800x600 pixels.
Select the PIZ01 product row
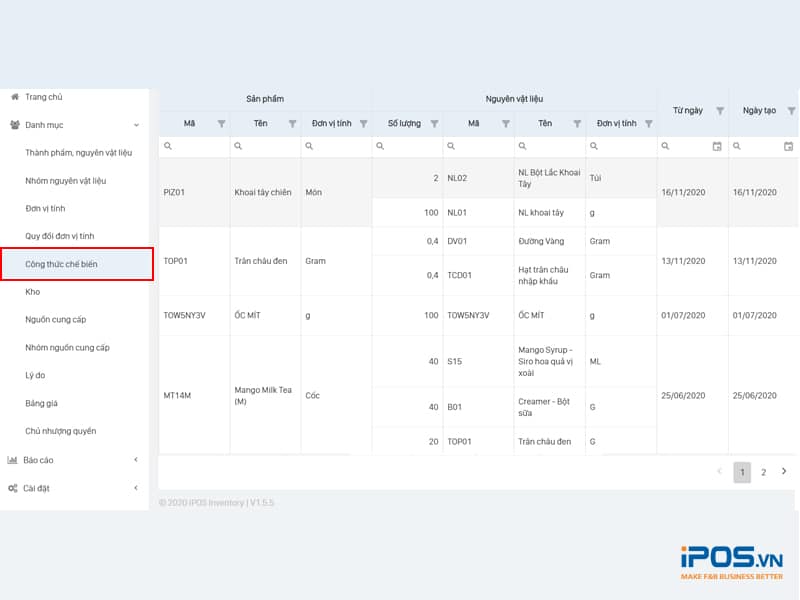(x=175, y=192)
